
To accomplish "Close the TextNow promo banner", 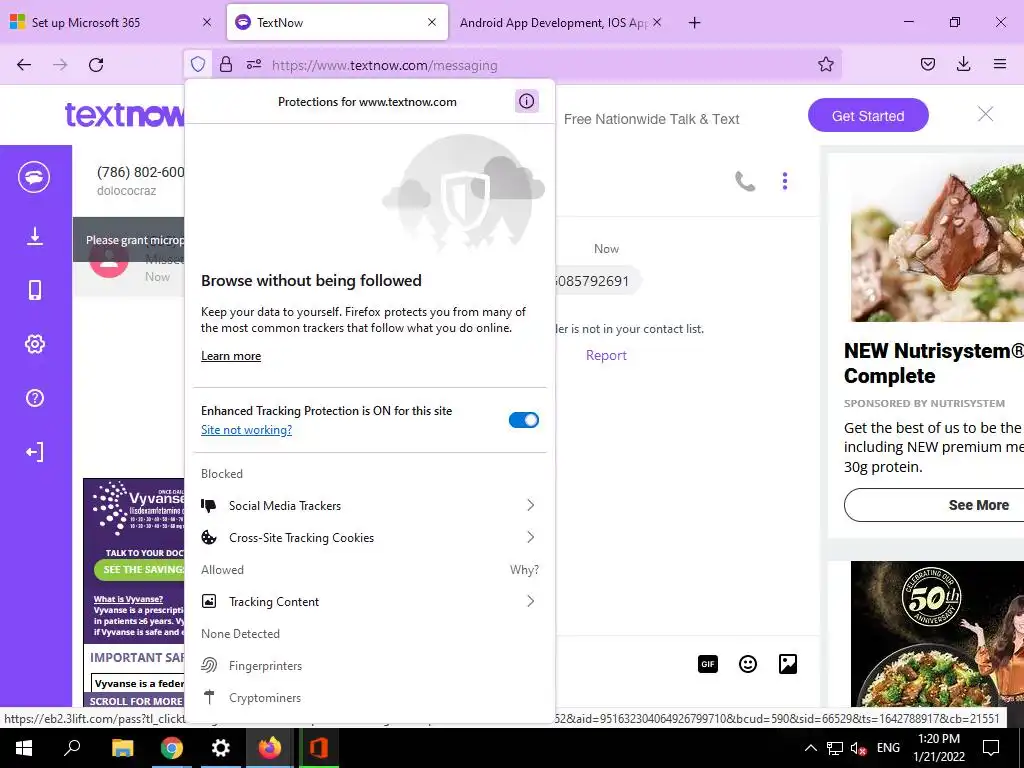I will [985, 114].
